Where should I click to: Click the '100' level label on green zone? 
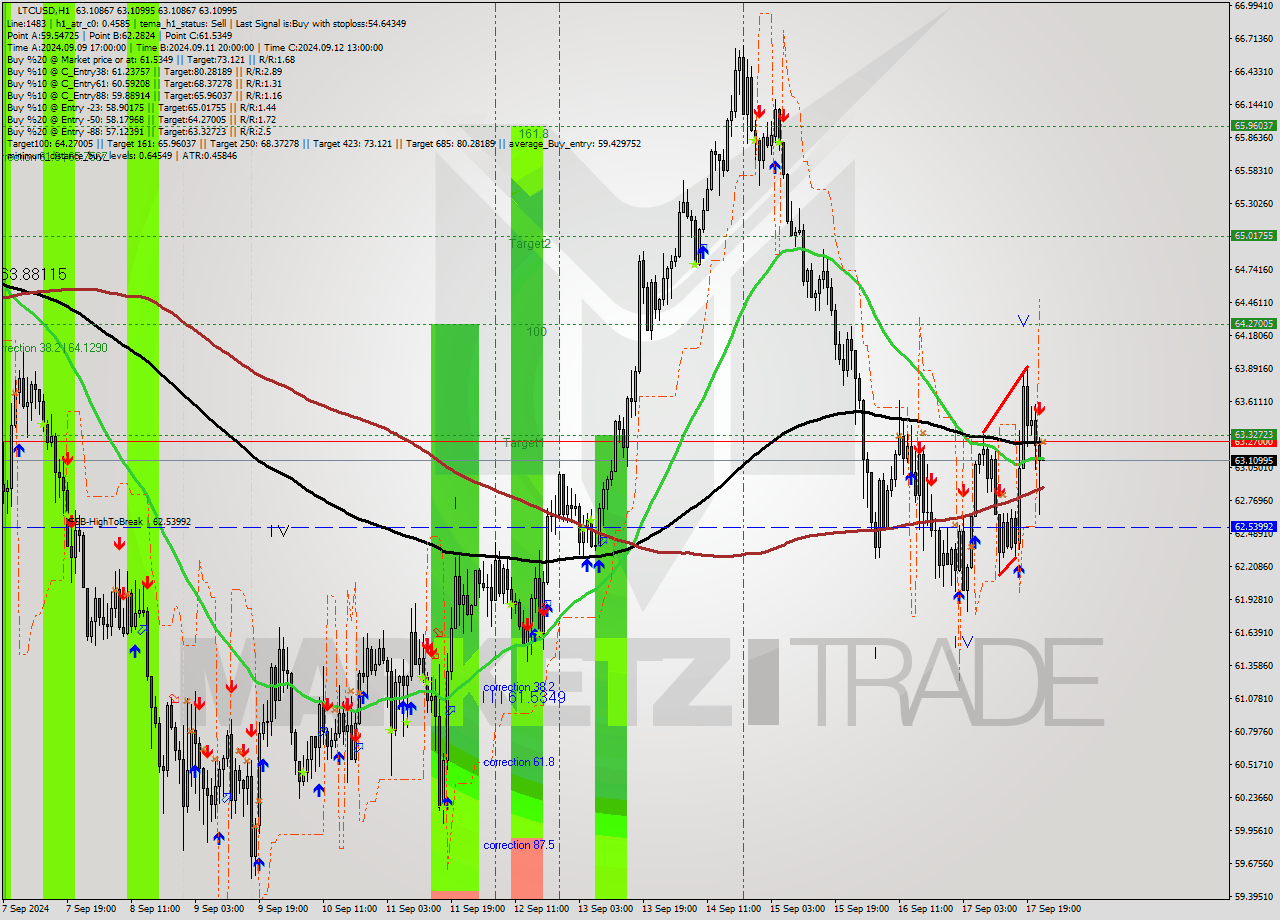pos(537,331)
